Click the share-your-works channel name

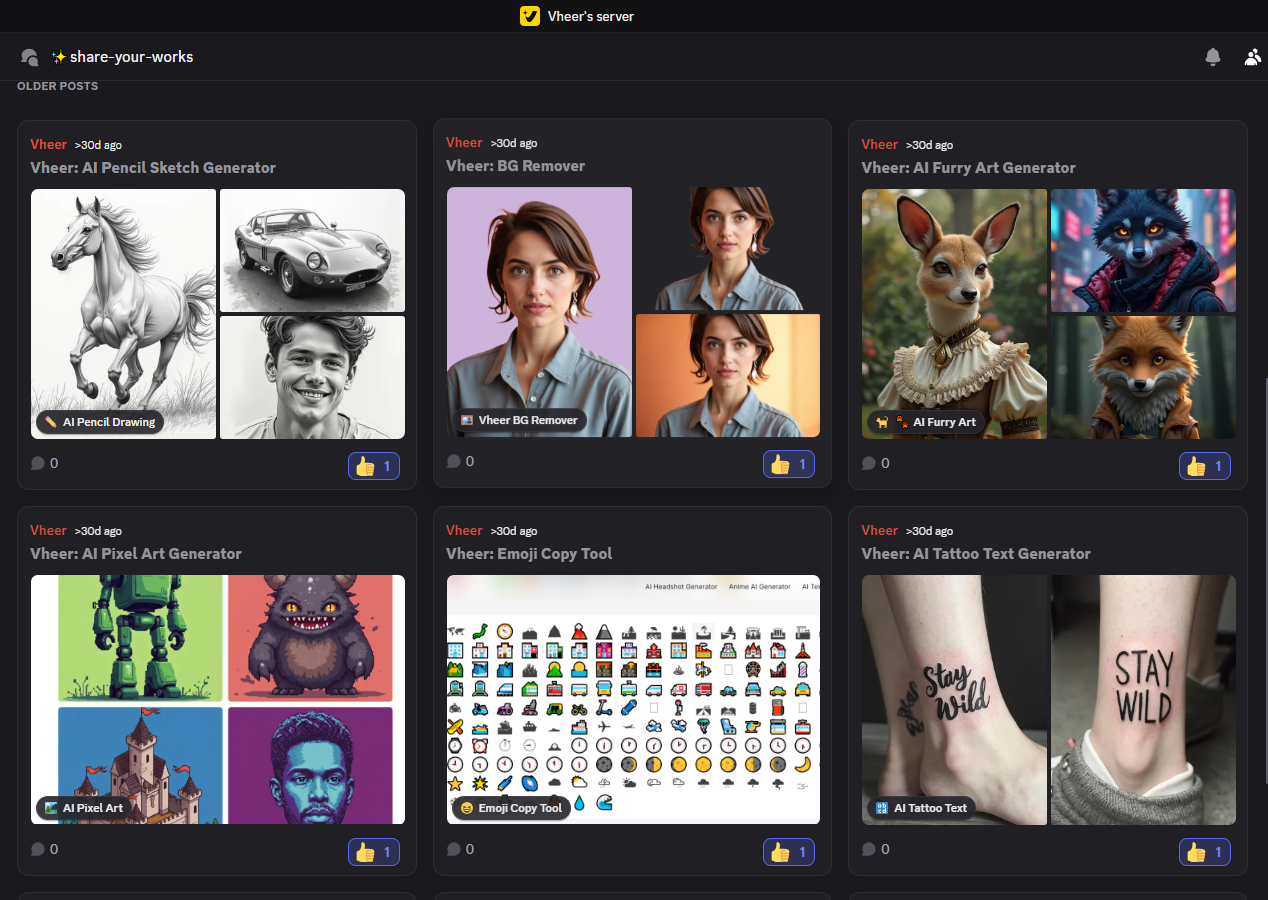click(131, 57)
